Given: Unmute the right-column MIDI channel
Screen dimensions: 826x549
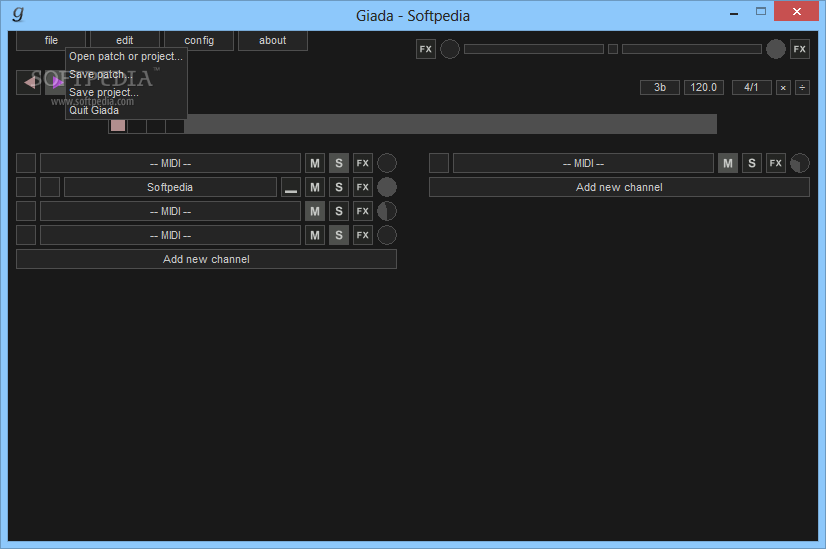Looking at the screenshot, I should (x=728, y=163).
